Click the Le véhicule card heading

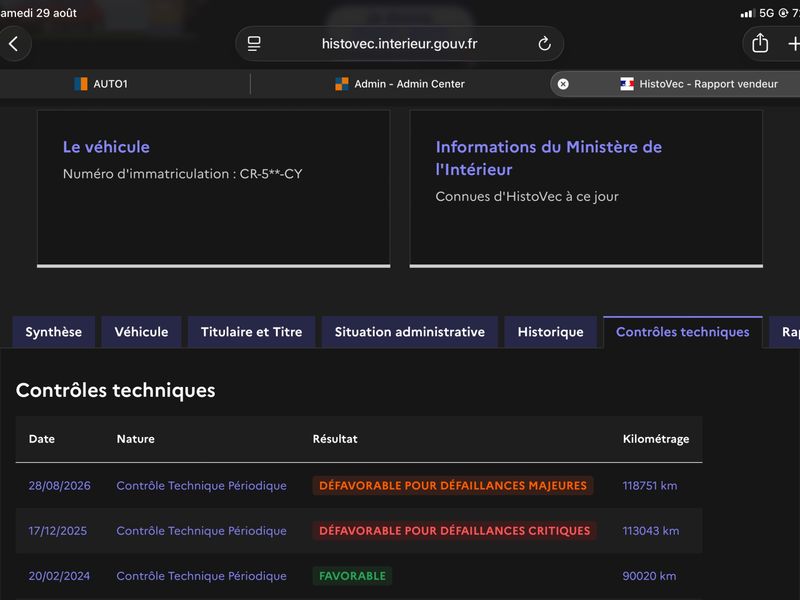(106, 147)
